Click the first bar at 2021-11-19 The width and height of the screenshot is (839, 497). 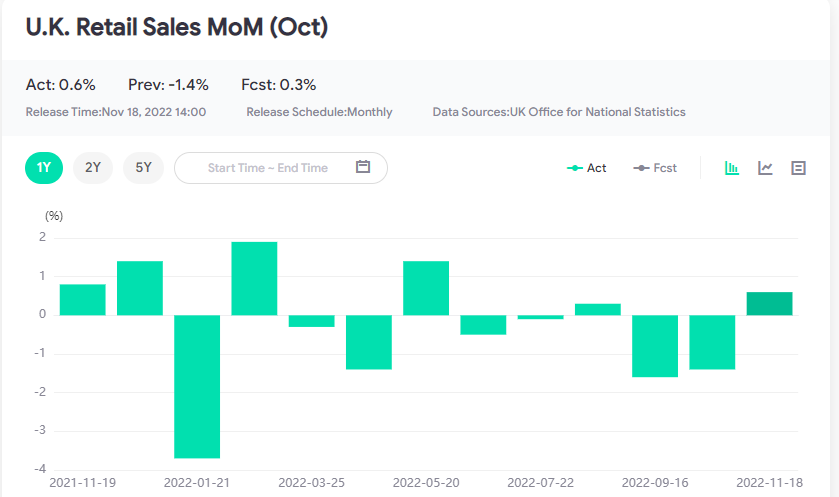coord(82,300)
